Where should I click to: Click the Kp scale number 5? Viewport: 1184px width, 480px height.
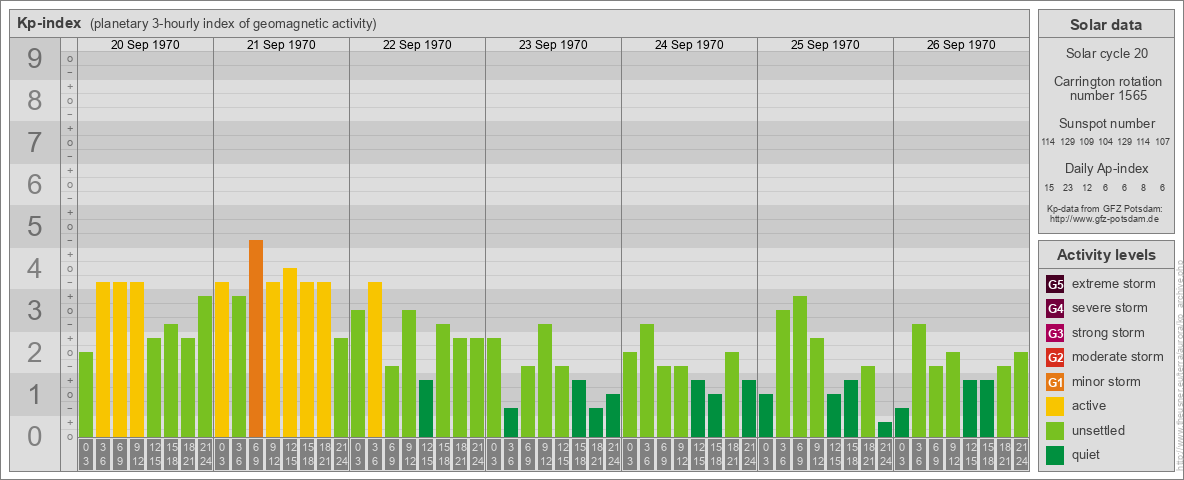[x=35, y=226]
